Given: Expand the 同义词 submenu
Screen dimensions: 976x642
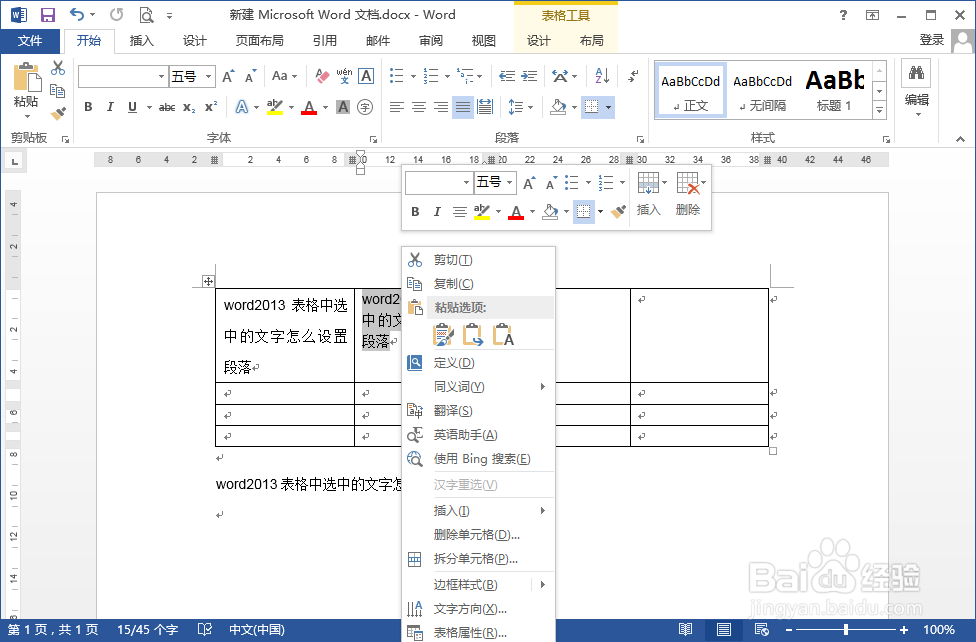Looking at the screenshot, I should [479, 387].
